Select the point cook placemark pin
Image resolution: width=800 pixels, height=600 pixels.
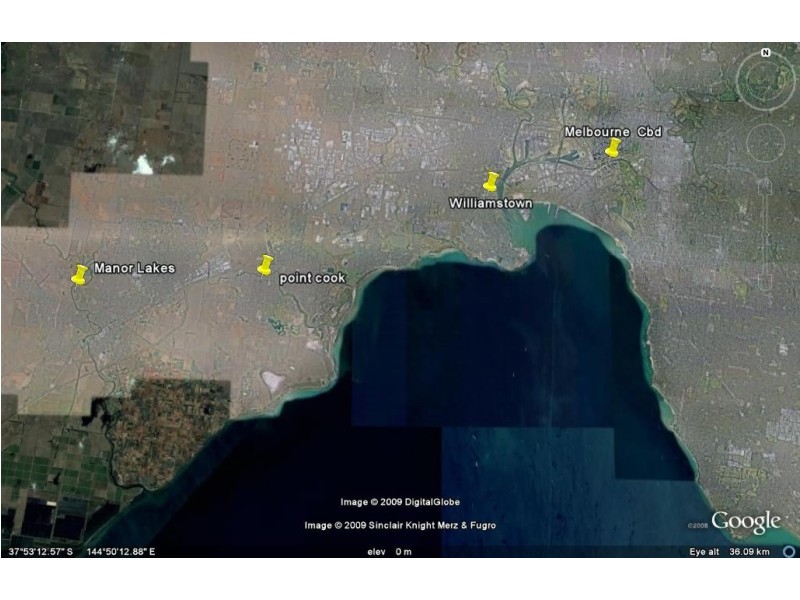[265, 264]
